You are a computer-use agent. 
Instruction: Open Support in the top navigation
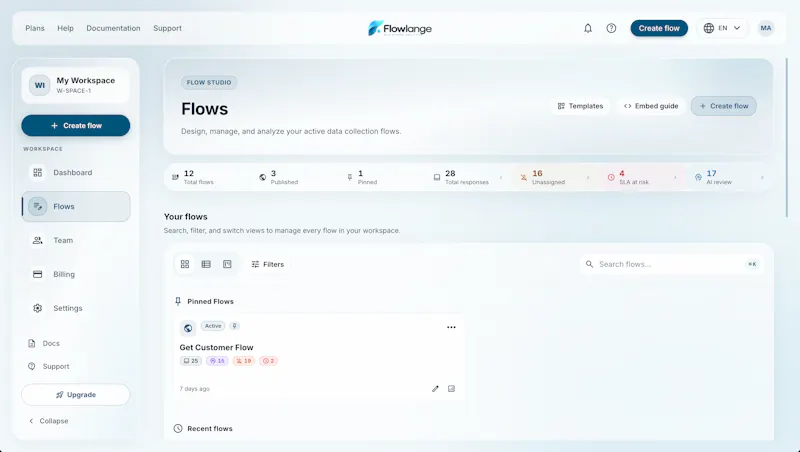(167, 28)
